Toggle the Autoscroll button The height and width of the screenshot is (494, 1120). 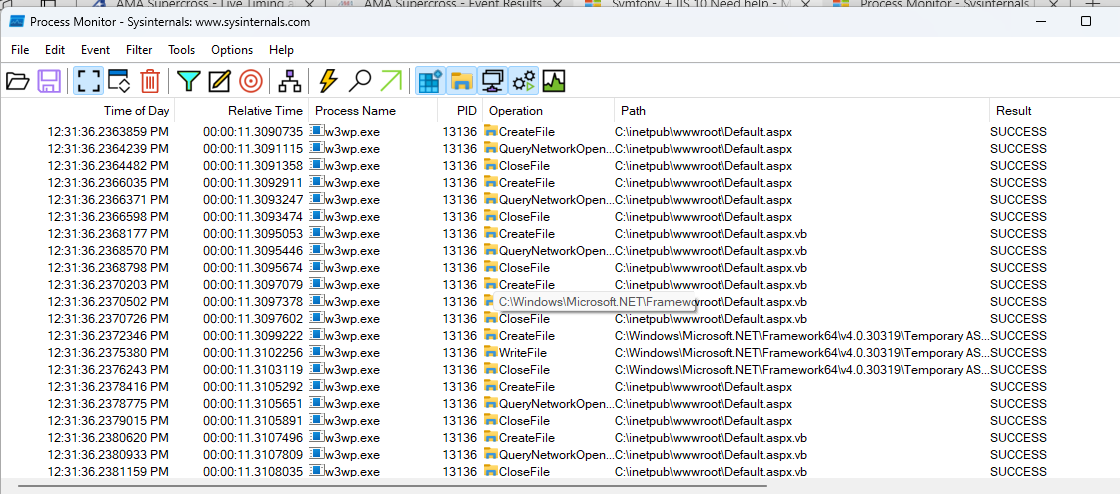click(119, 81)
